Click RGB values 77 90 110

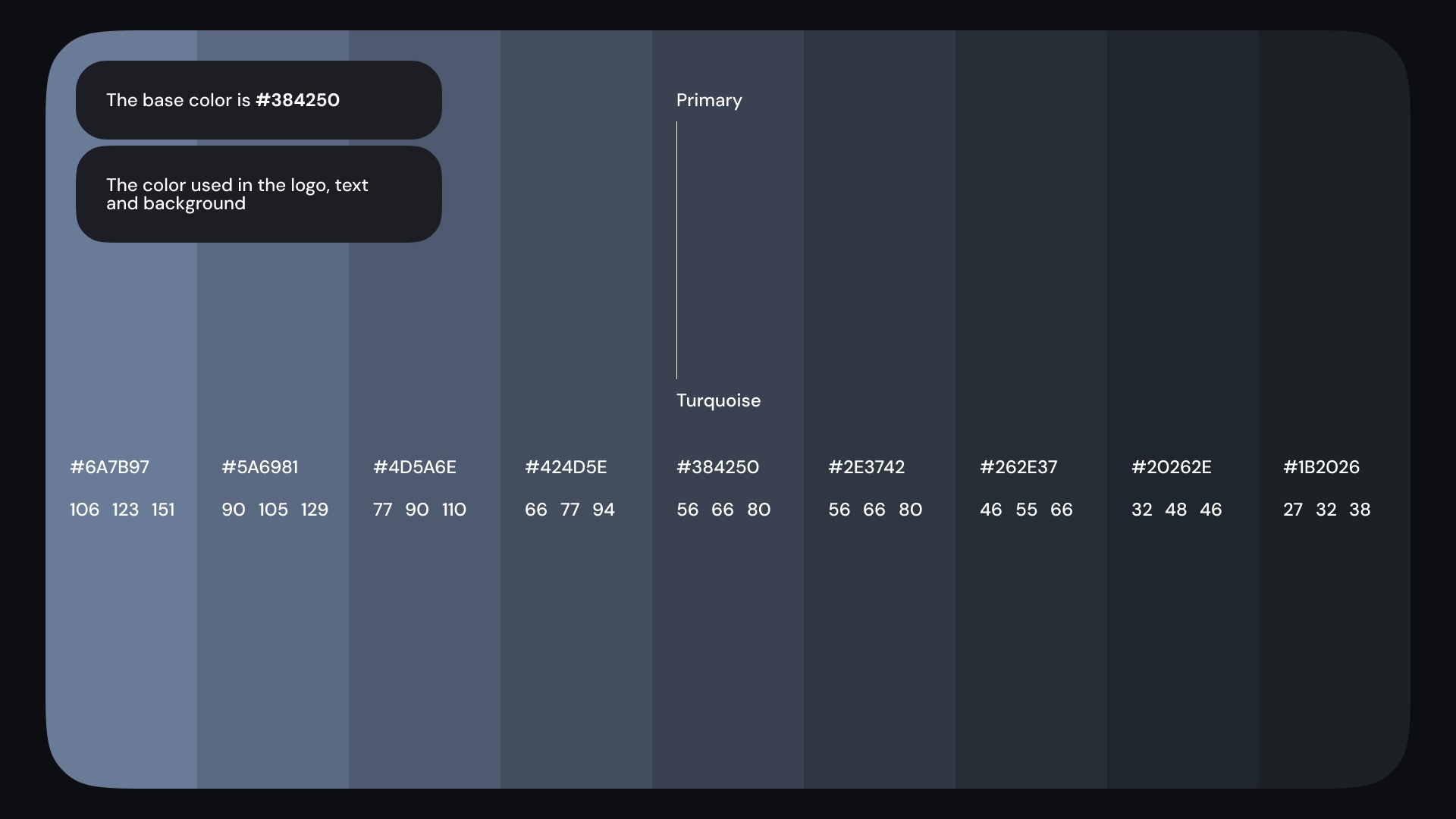click(419, 510)
